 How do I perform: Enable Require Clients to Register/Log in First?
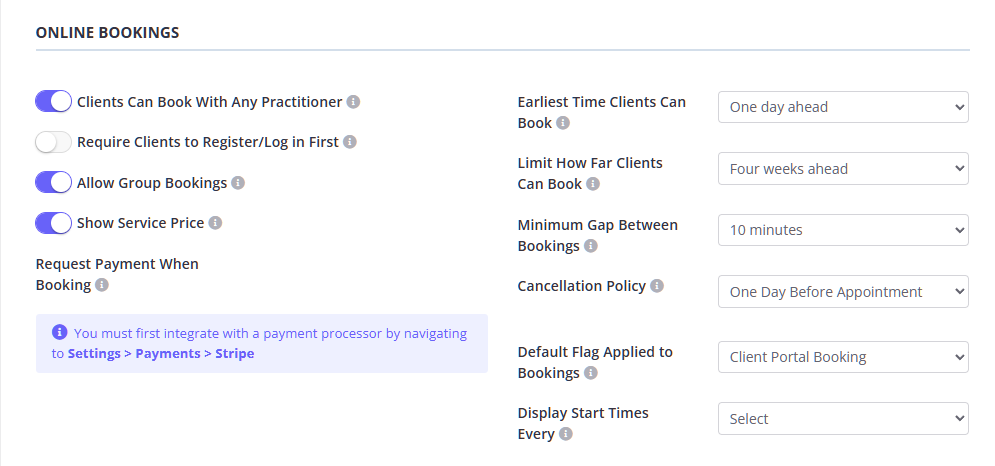coord(54,142)
